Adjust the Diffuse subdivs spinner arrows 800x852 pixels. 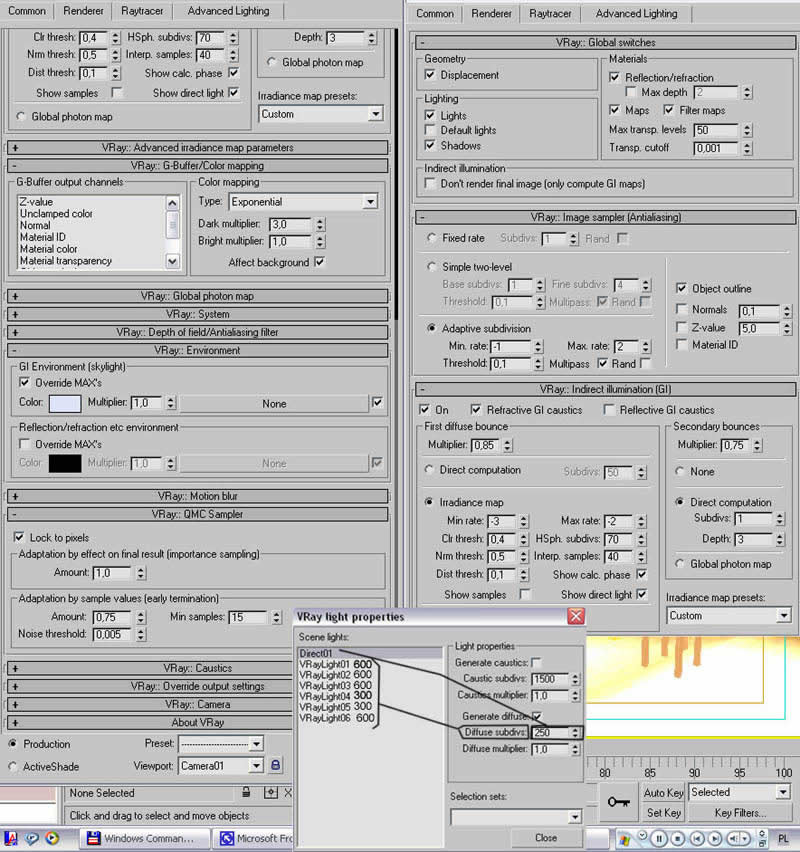[575, 732]
